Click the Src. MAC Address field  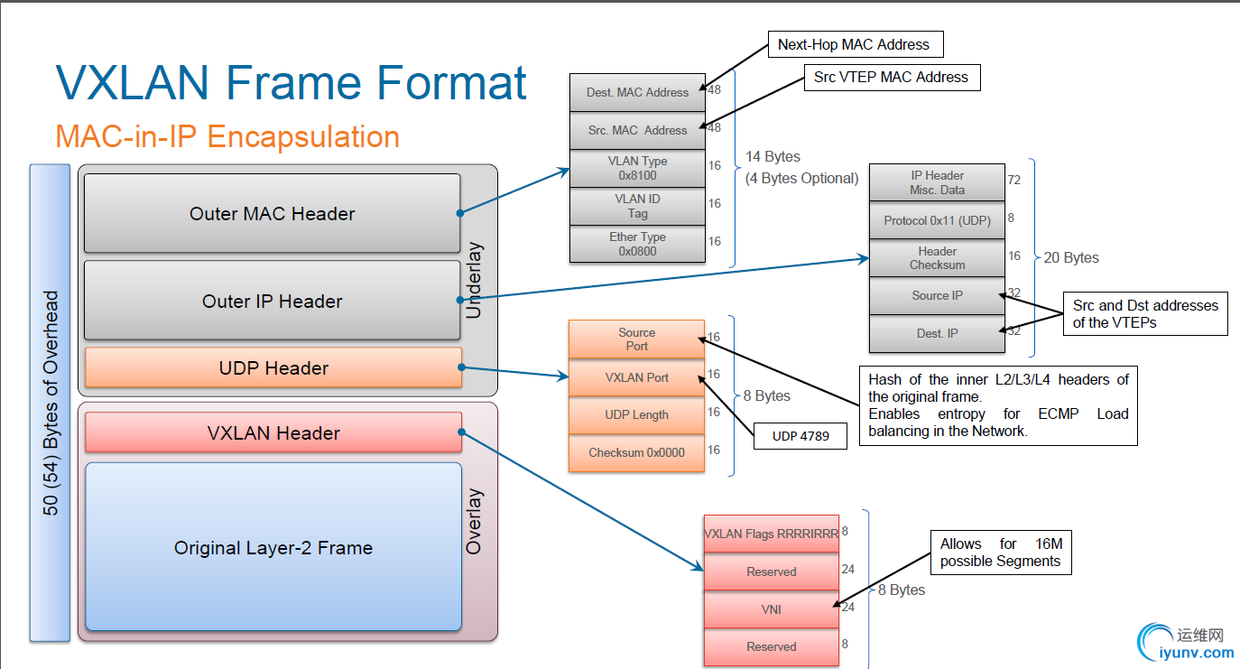coord(637,130)
